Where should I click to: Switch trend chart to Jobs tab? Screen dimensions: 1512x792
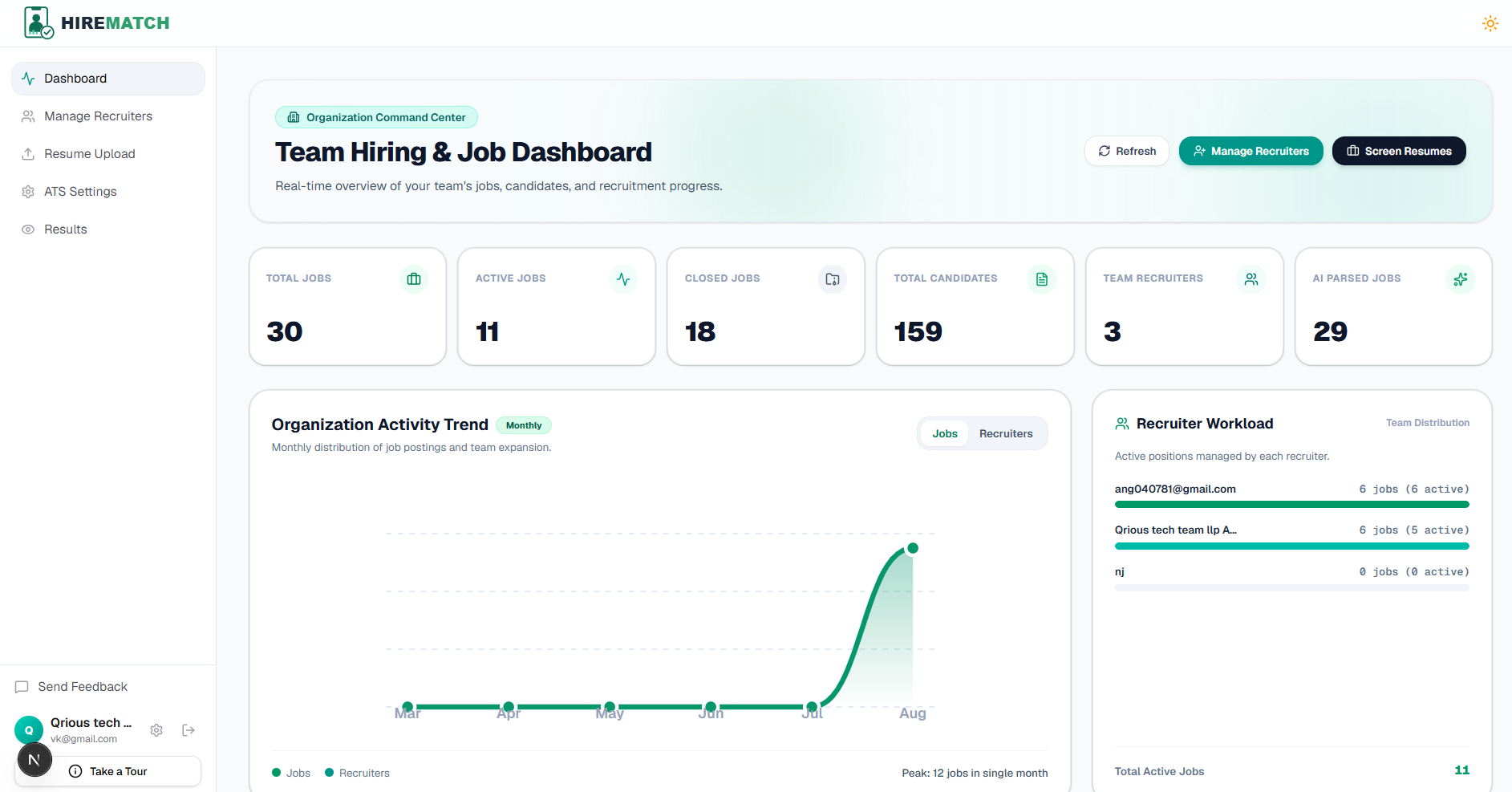(x=945, y=433)
